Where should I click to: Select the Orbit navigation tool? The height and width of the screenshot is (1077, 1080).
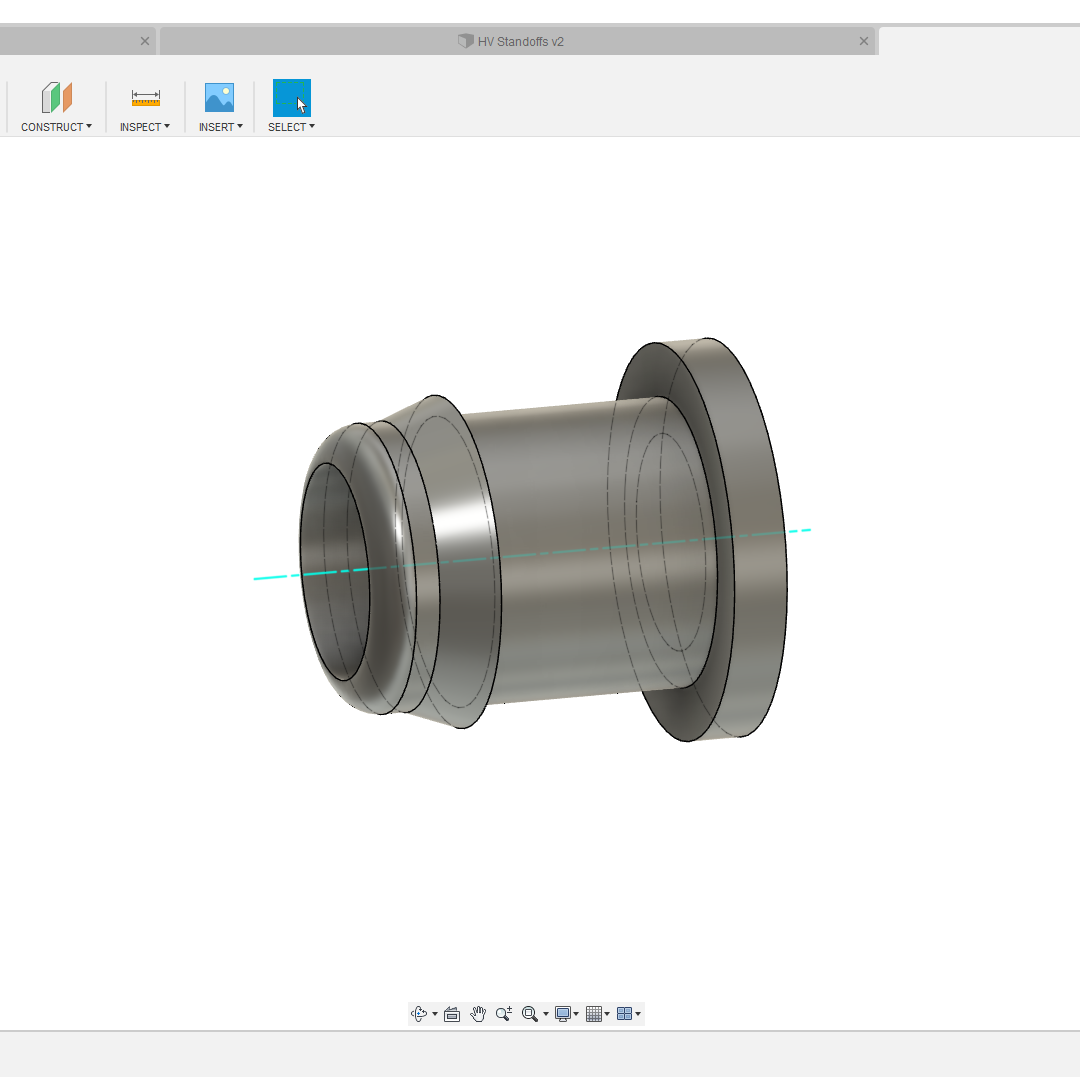[420, 1014]
